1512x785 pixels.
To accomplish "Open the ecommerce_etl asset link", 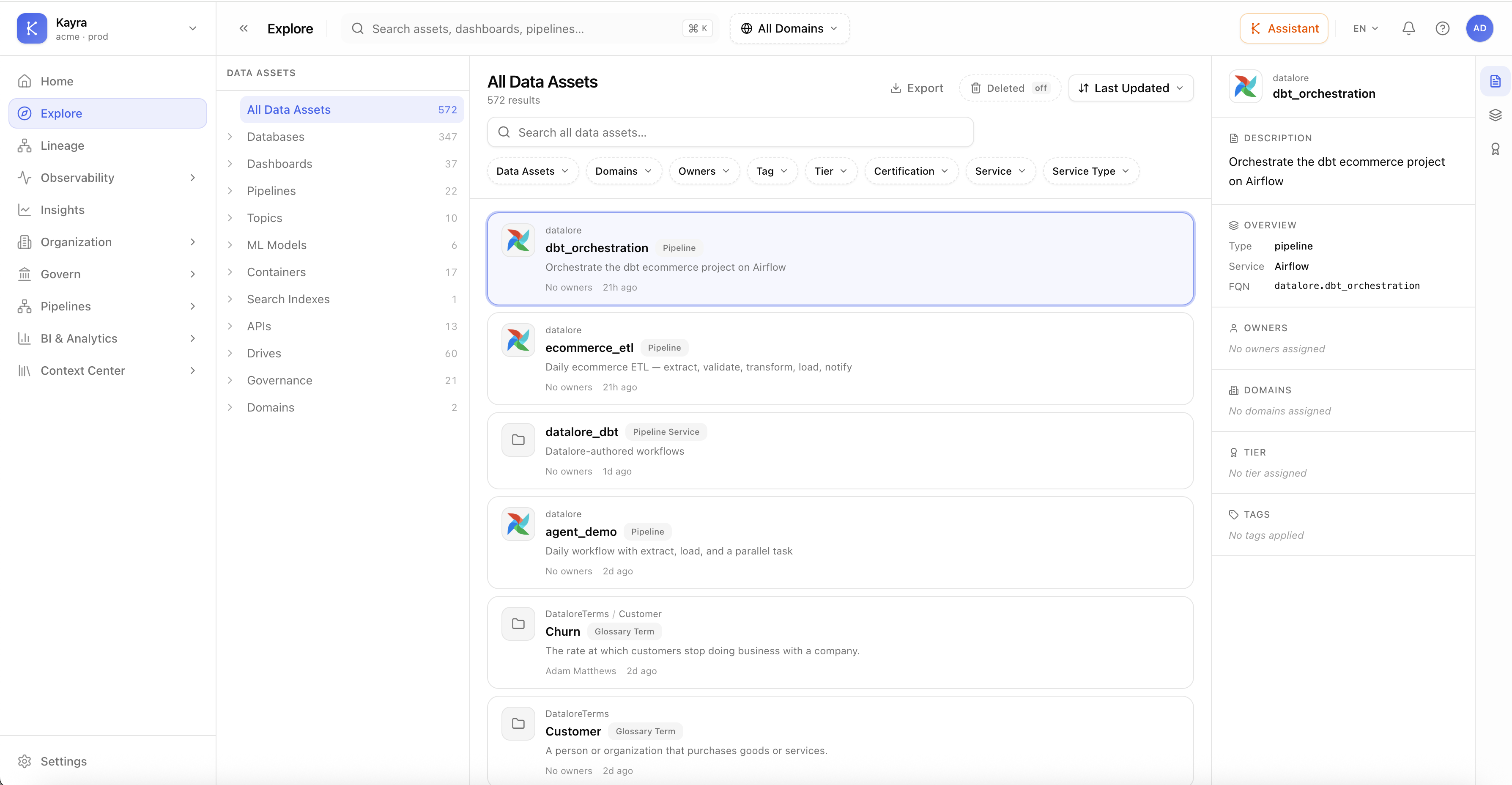I will pos(589,348).
